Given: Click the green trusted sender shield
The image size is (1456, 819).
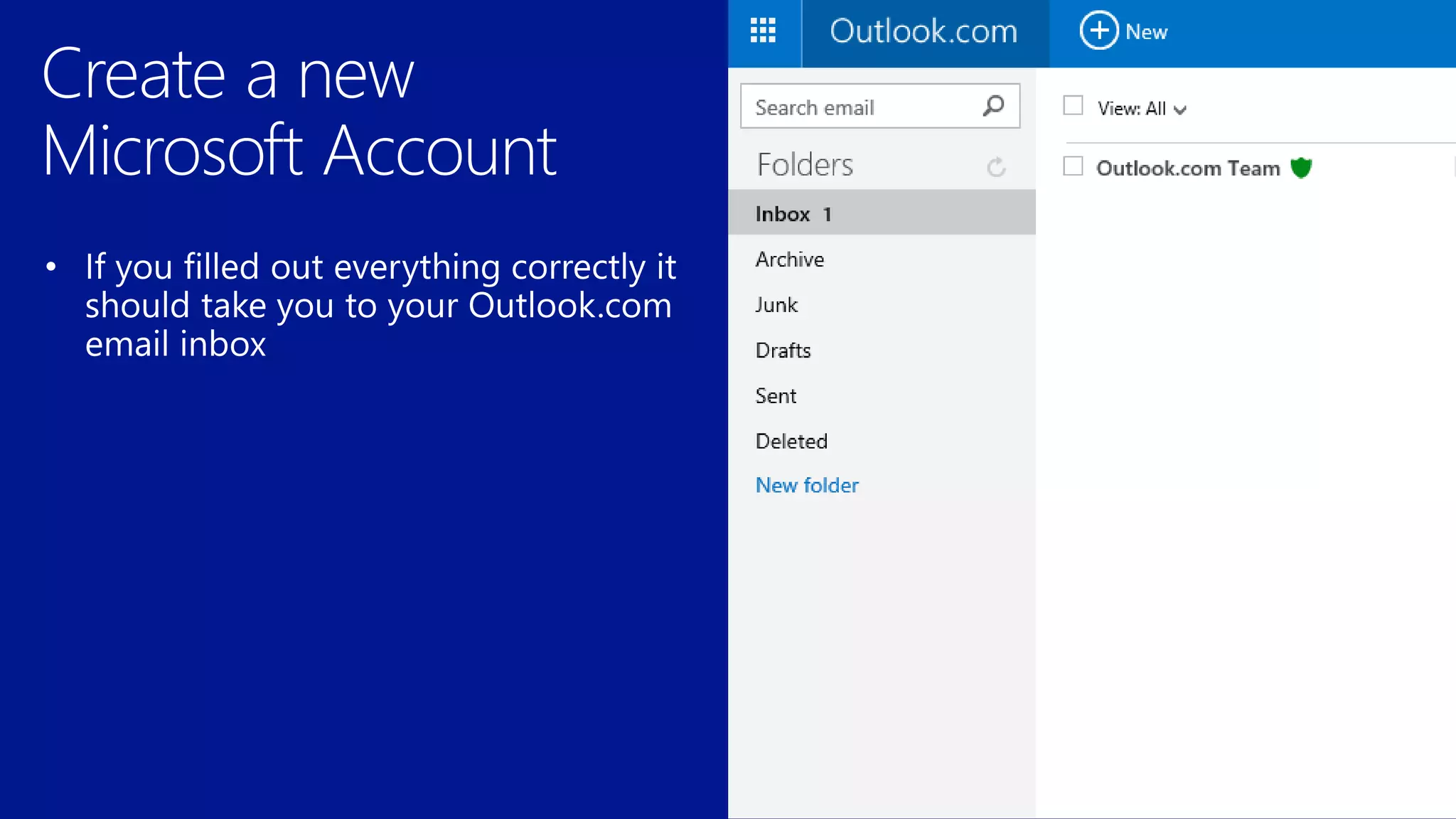Looking at the screenshot, I should pos(1300,168).
